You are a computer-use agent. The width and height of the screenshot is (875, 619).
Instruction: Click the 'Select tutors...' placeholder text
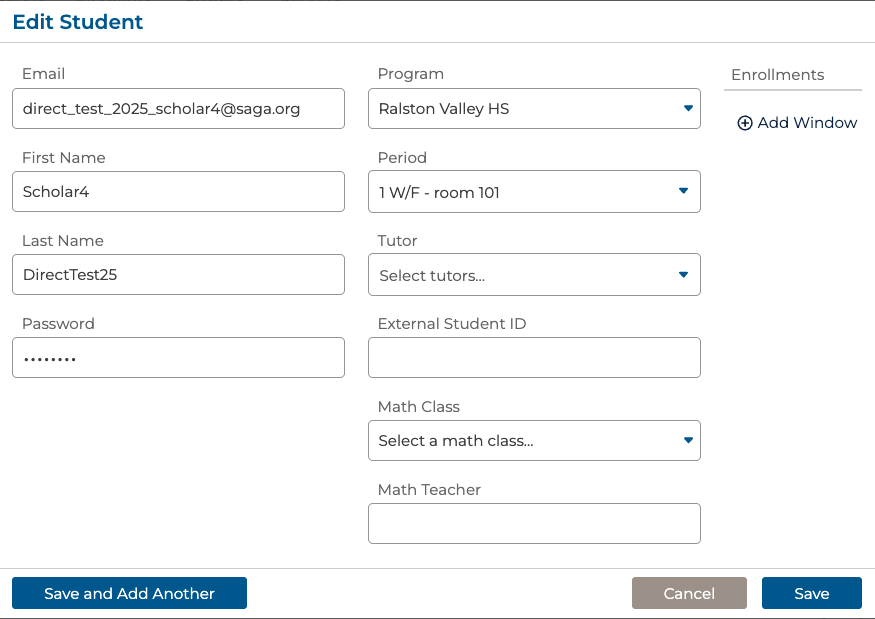pos(432,275)
